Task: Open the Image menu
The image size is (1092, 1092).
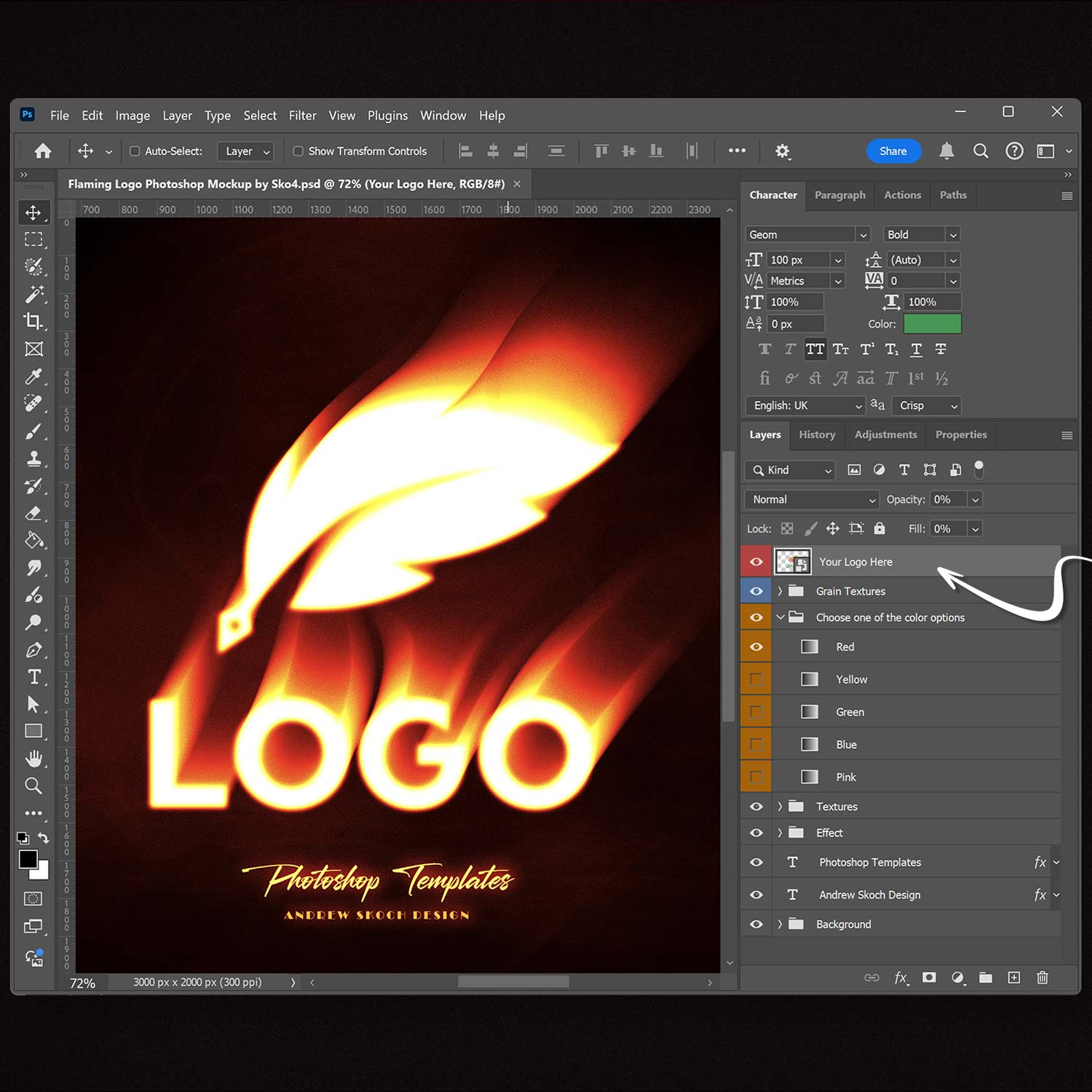Action: 132,116
